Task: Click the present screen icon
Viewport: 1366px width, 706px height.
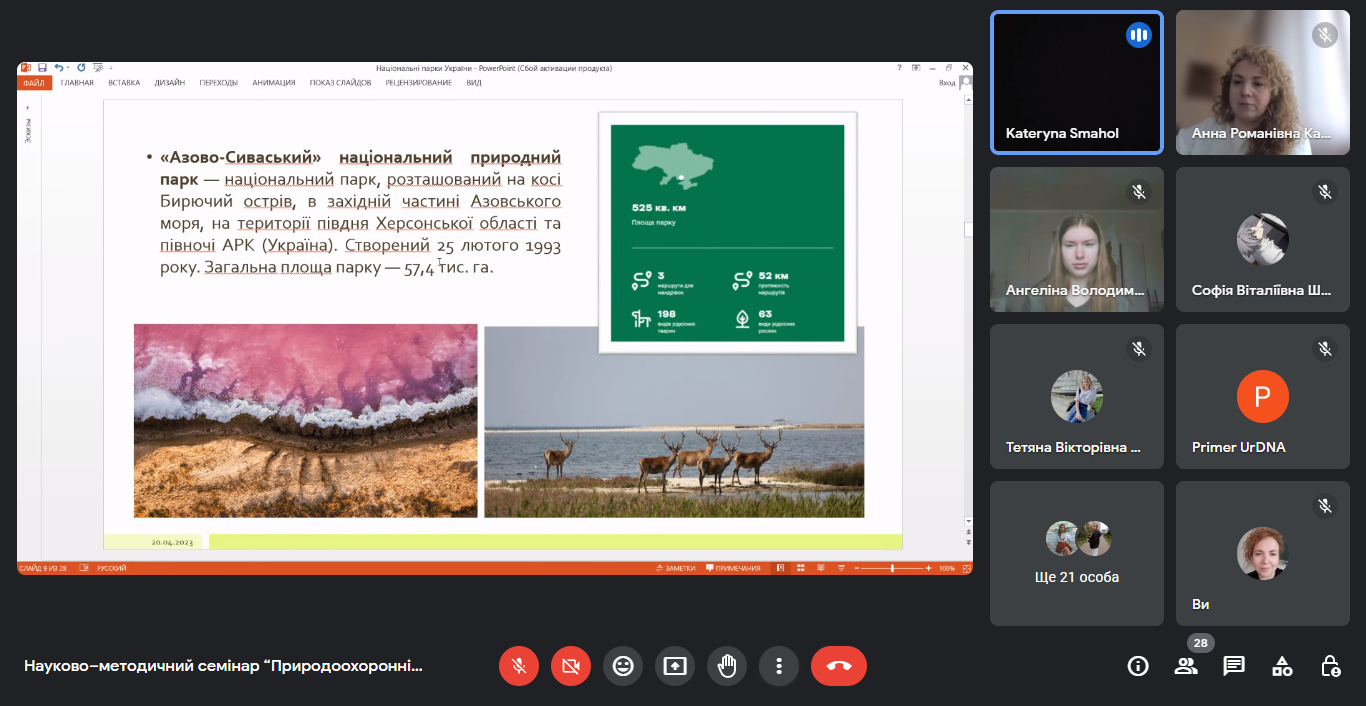Action: click(675, 666)
